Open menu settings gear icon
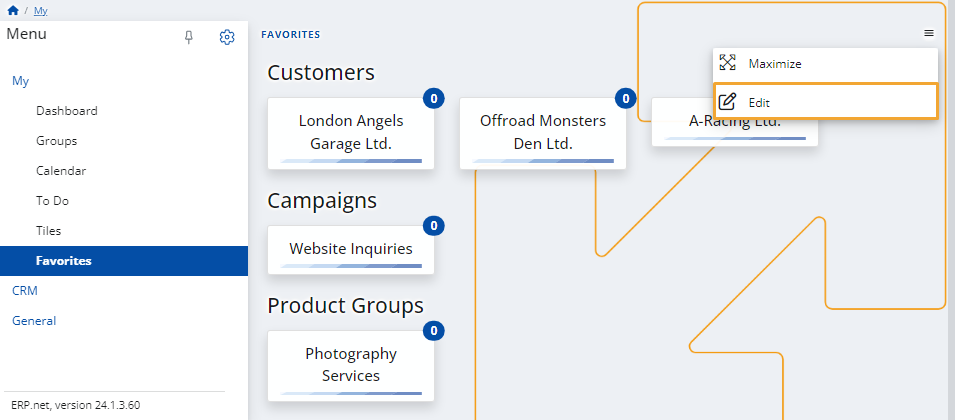The image size is (955, 420). (x=227, y=37)
